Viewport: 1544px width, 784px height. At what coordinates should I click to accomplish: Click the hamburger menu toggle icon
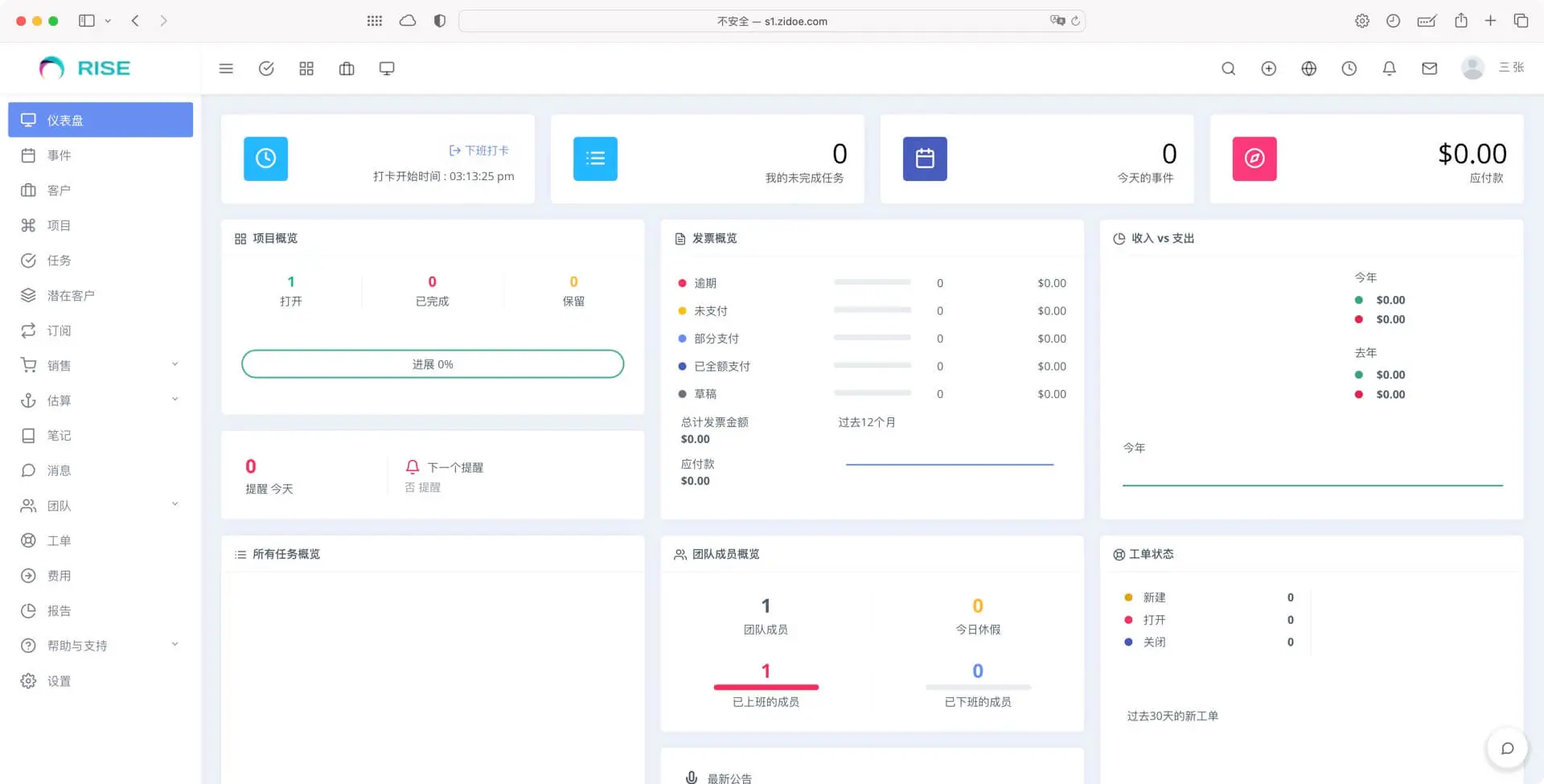226,69
